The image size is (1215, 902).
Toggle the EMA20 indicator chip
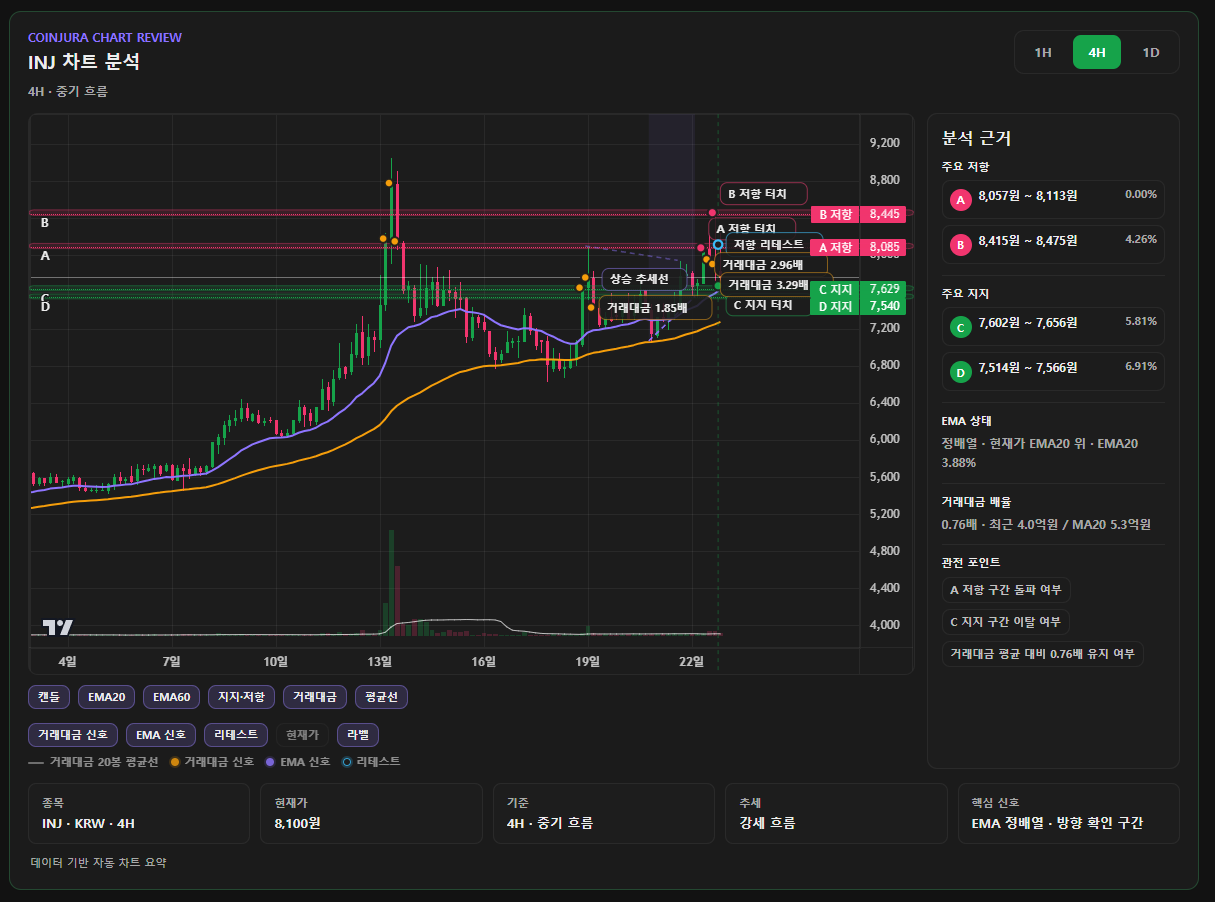coord(106,697)
